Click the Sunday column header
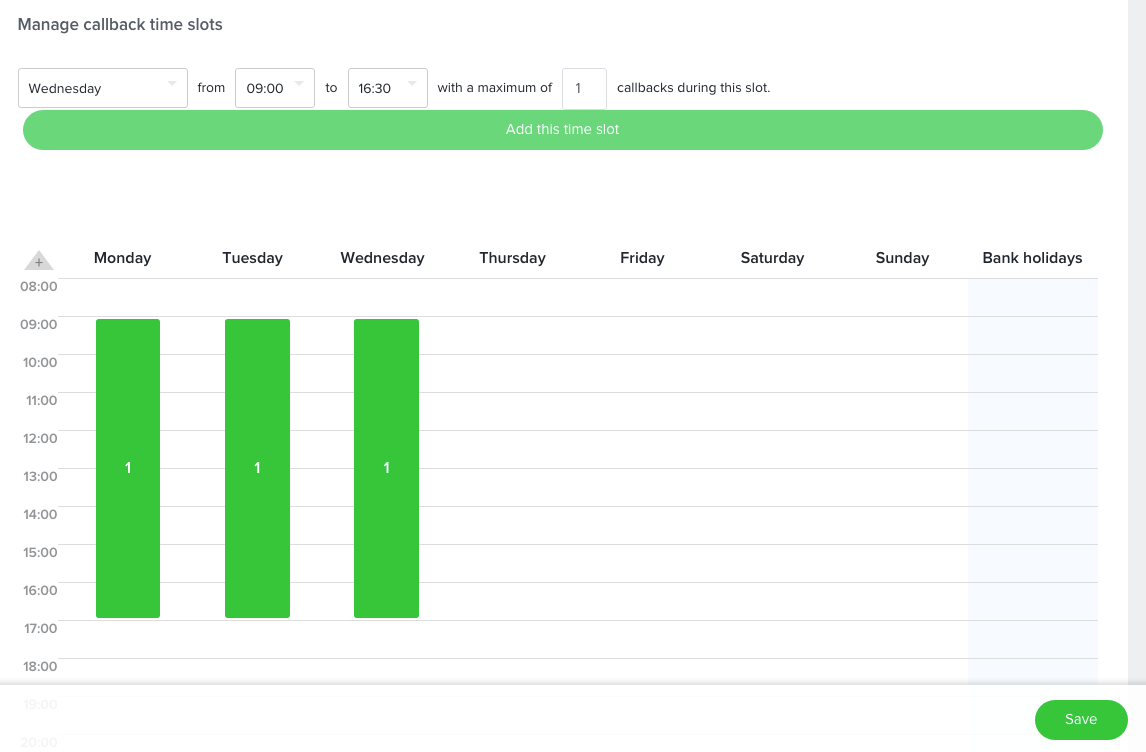1146x752 pixels. click(903, 258)
